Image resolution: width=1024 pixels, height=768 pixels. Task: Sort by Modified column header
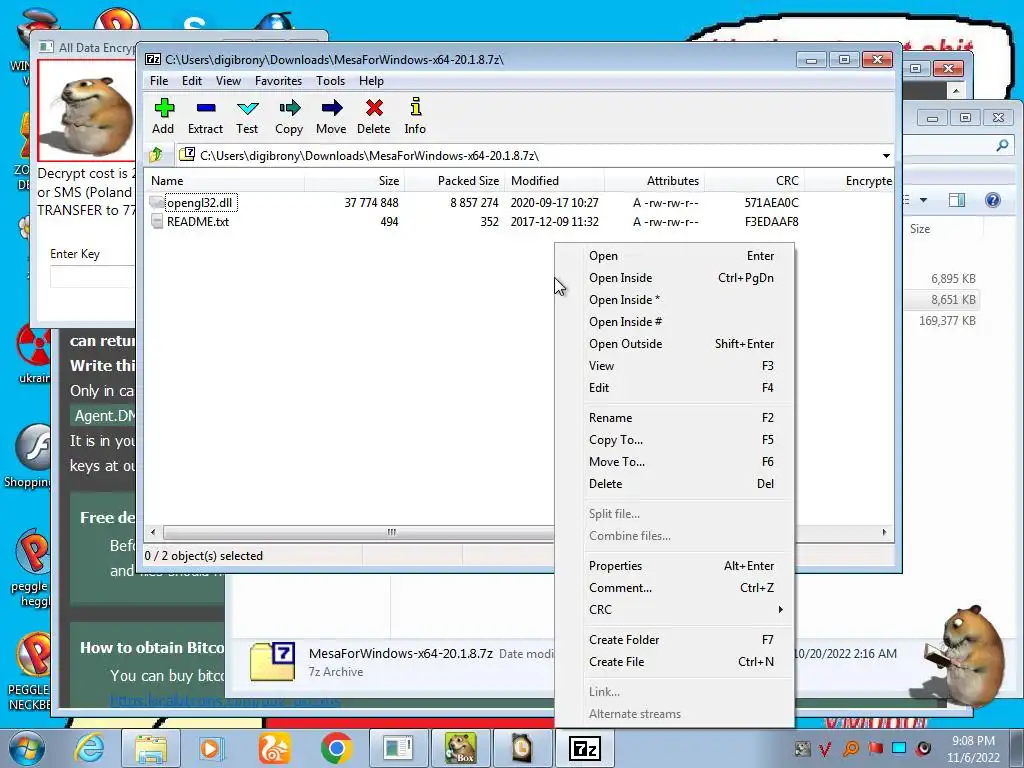[x=554, y=181]
